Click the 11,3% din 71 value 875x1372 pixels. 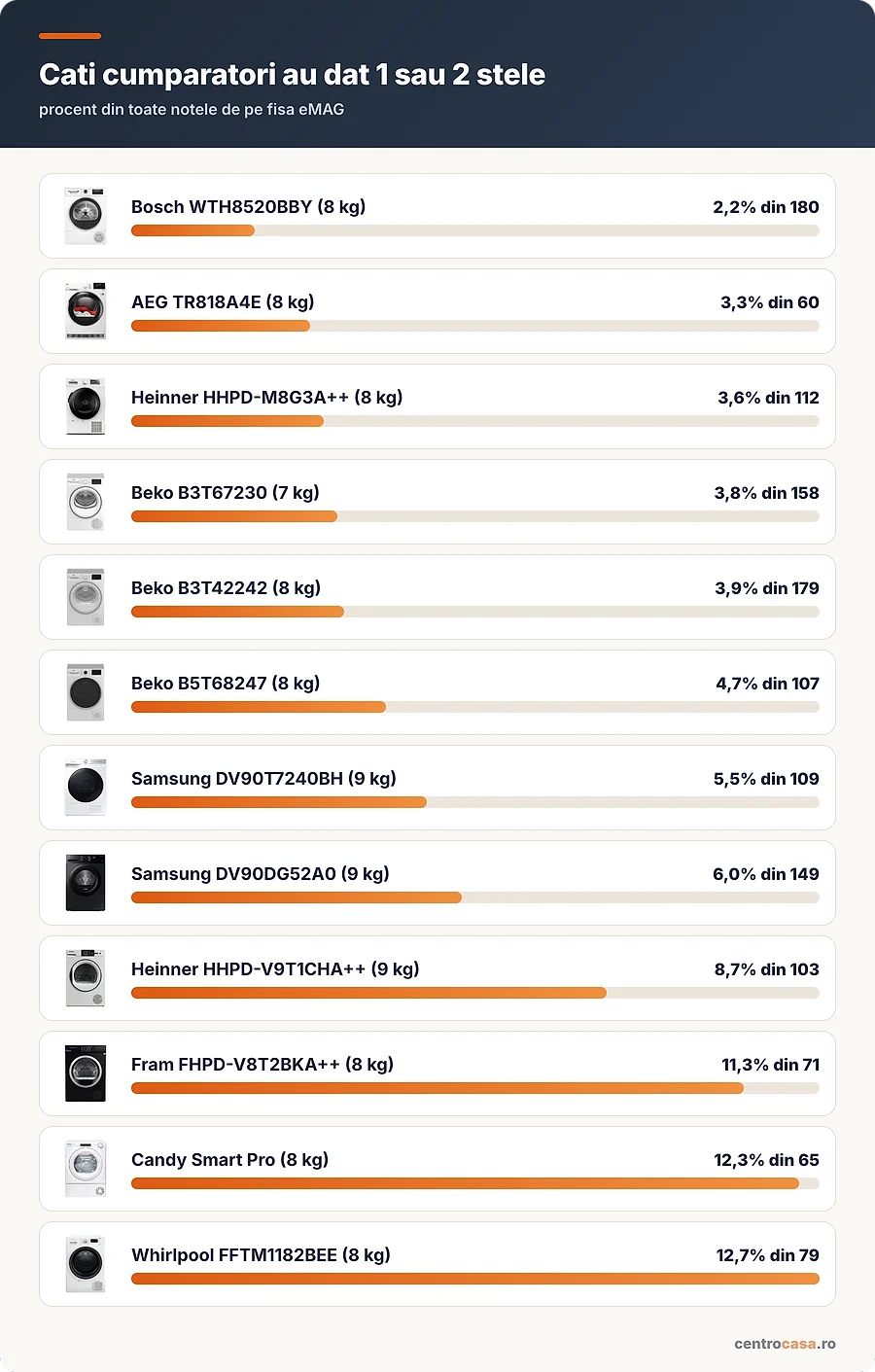click(770, 1065)
